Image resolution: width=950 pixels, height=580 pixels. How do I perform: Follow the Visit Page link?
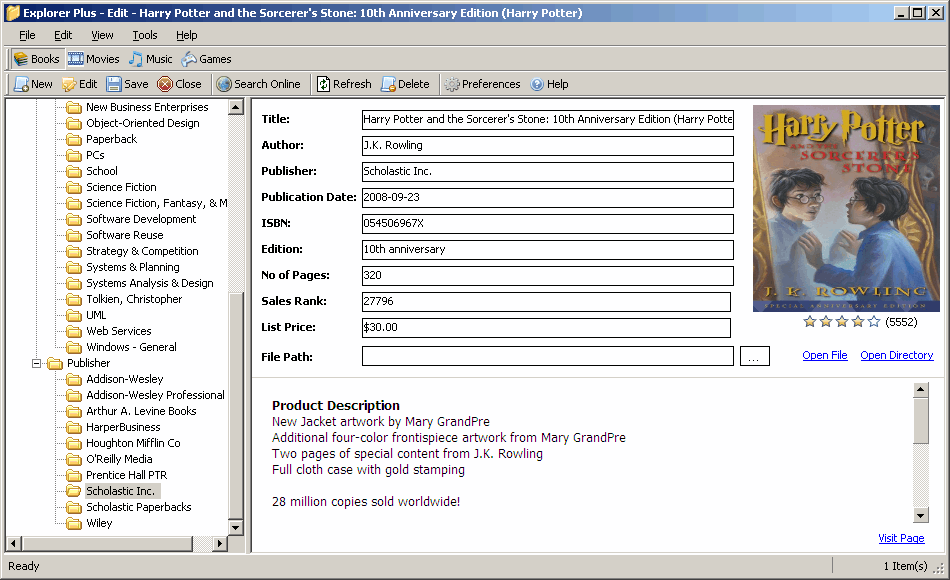(x=901, y=538)
